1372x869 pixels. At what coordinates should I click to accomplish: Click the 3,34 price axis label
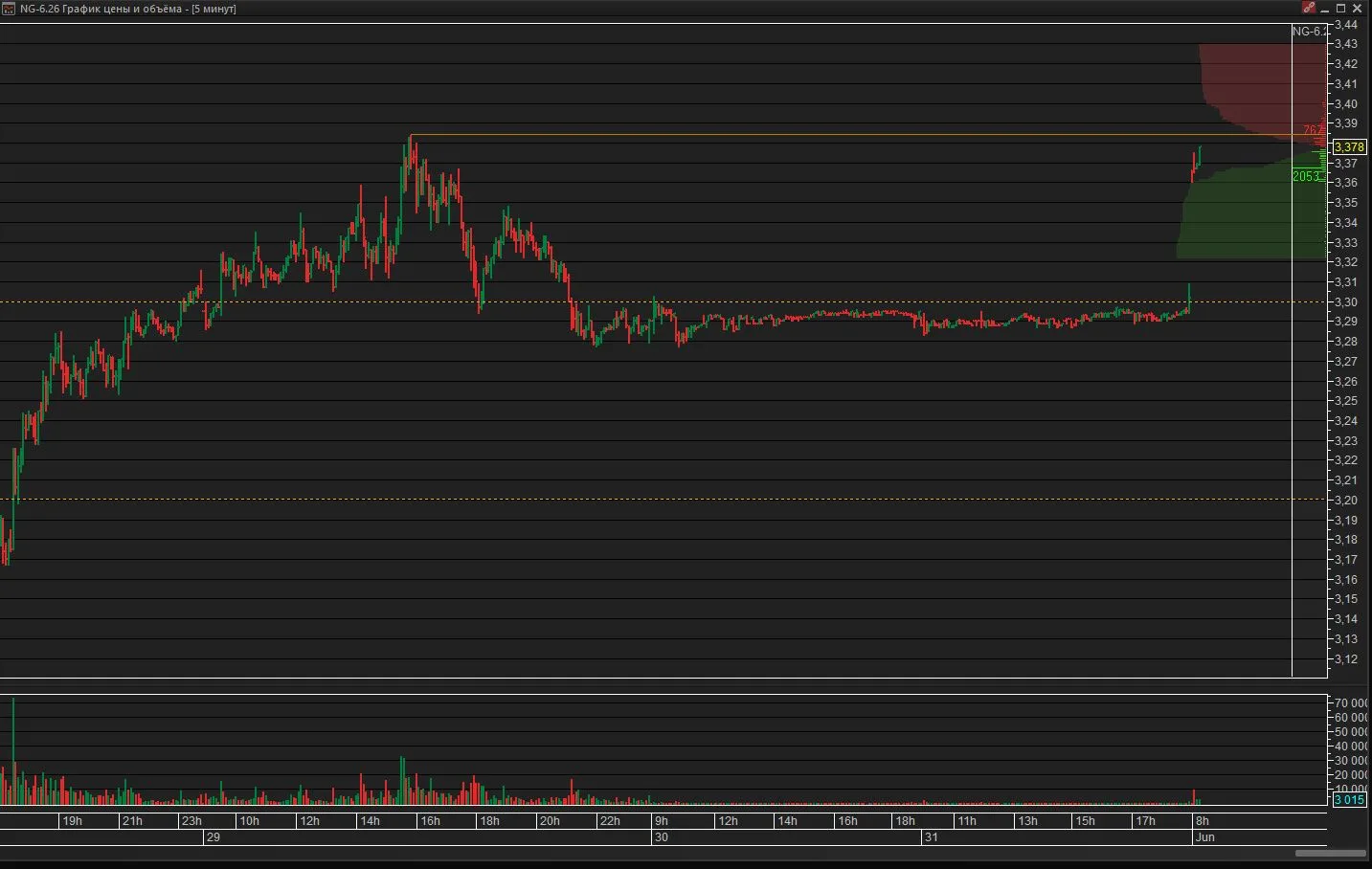[1346, 223]
